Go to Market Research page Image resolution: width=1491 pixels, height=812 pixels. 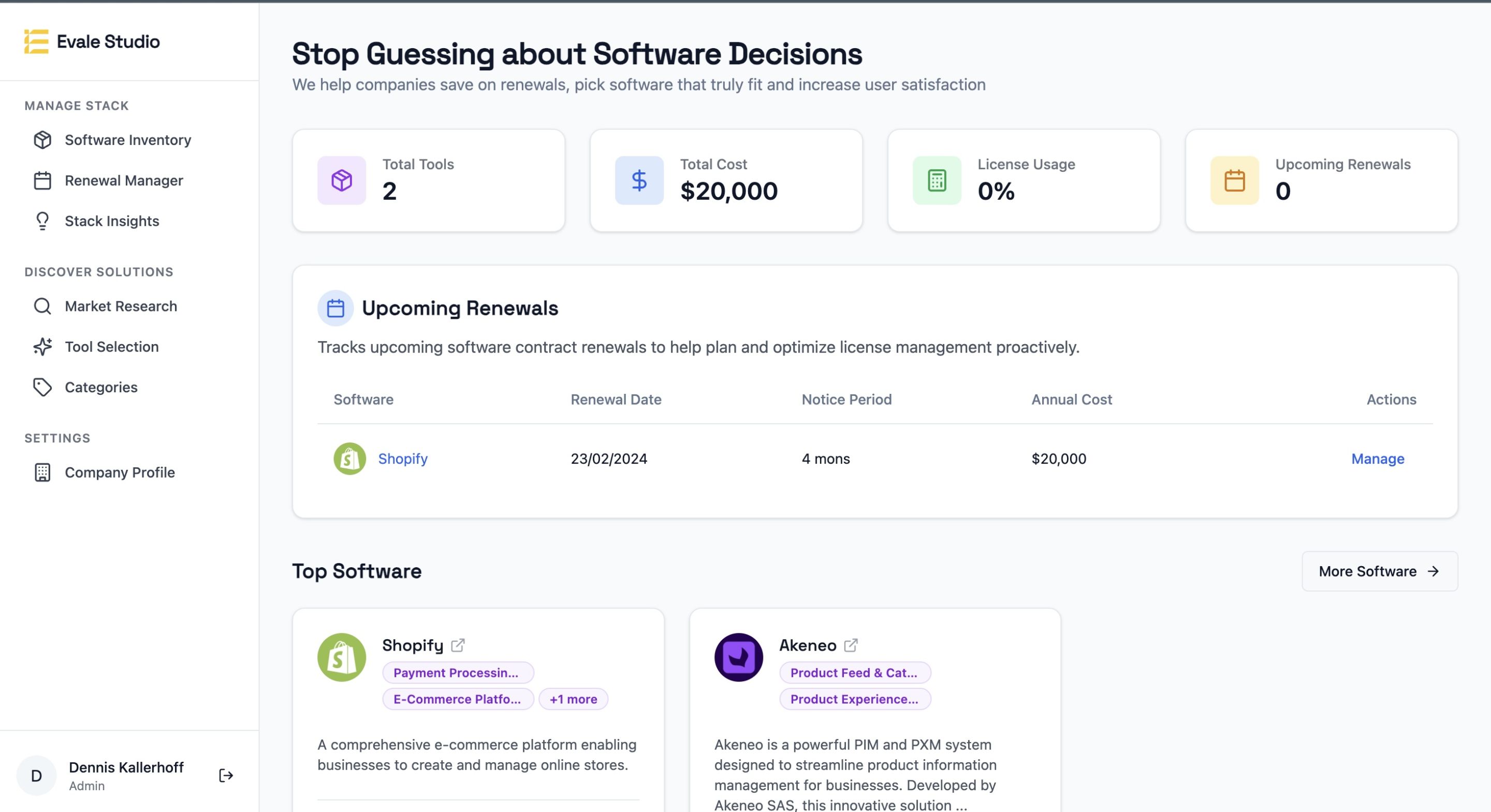point(121,306)
